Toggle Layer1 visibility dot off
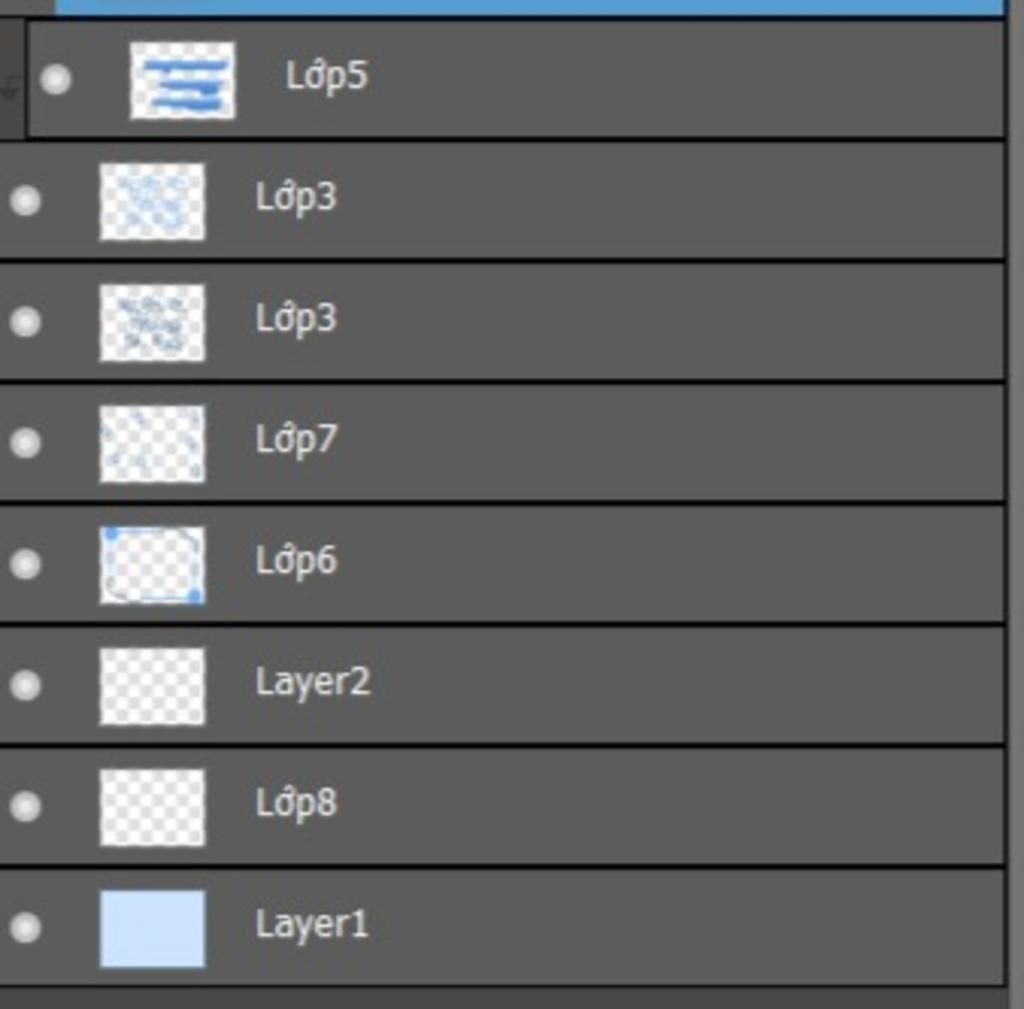Image resolution: width=1024 pixels, height=1009 pixels. click(25, 927)
